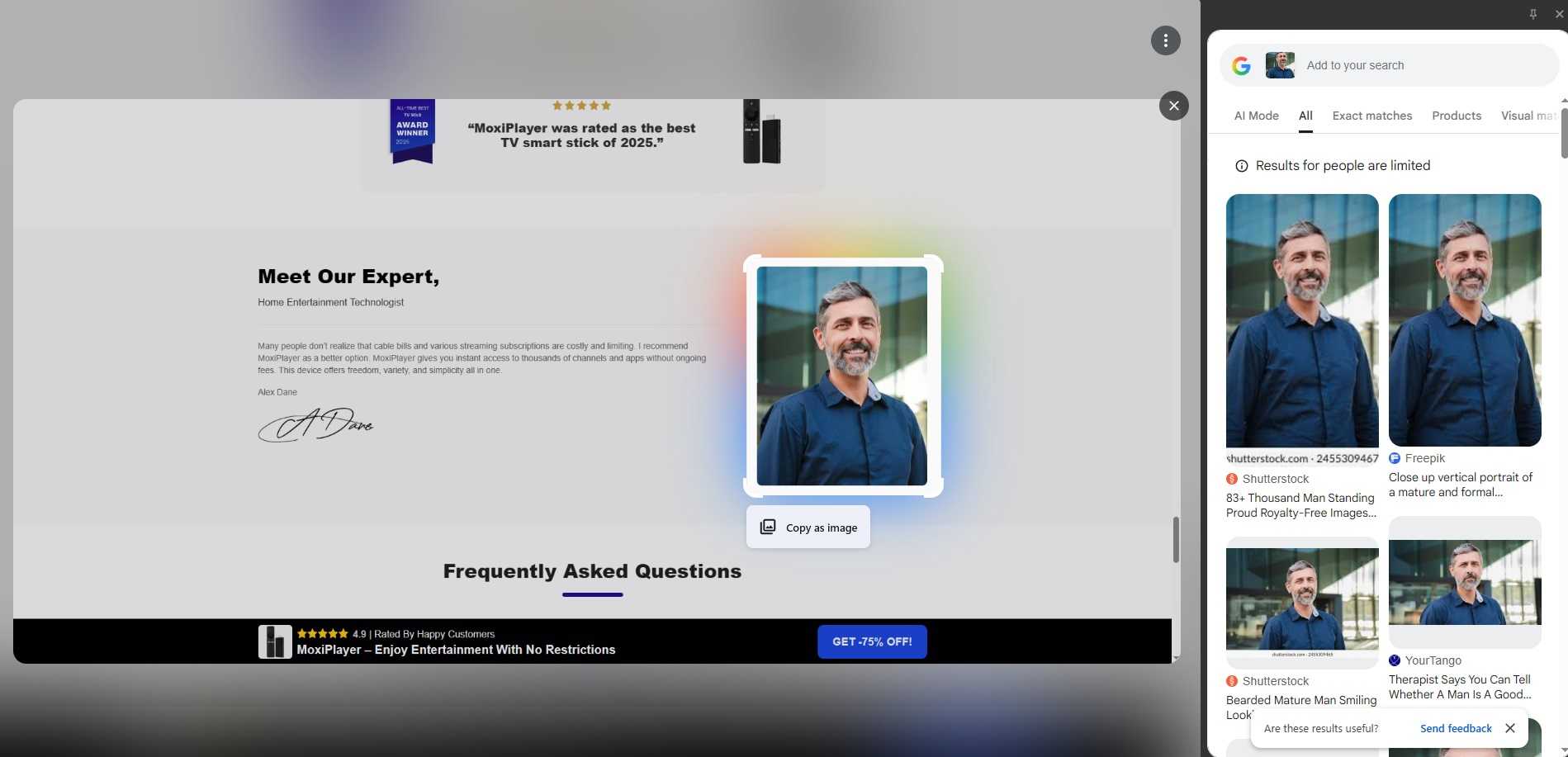The width and height of the screenshot is (1568, 757).
Task: Click the pin icon on side panel
Action: pos(1532,14)
